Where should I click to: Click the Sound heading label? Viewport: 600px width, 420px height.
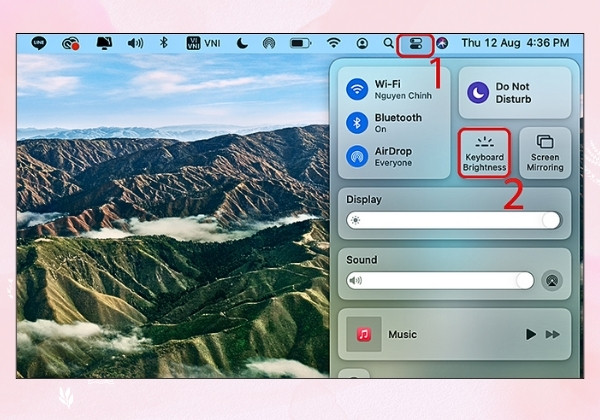tap(362, 260)
